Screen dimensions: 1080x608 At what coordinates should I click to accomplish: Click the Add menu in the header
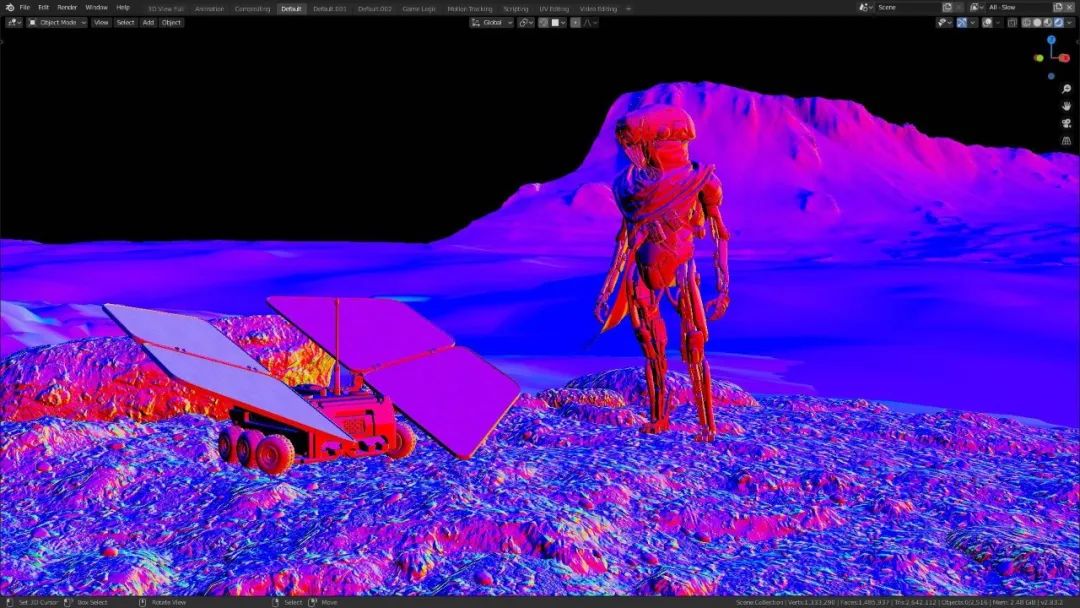click(x=147, y=22)
